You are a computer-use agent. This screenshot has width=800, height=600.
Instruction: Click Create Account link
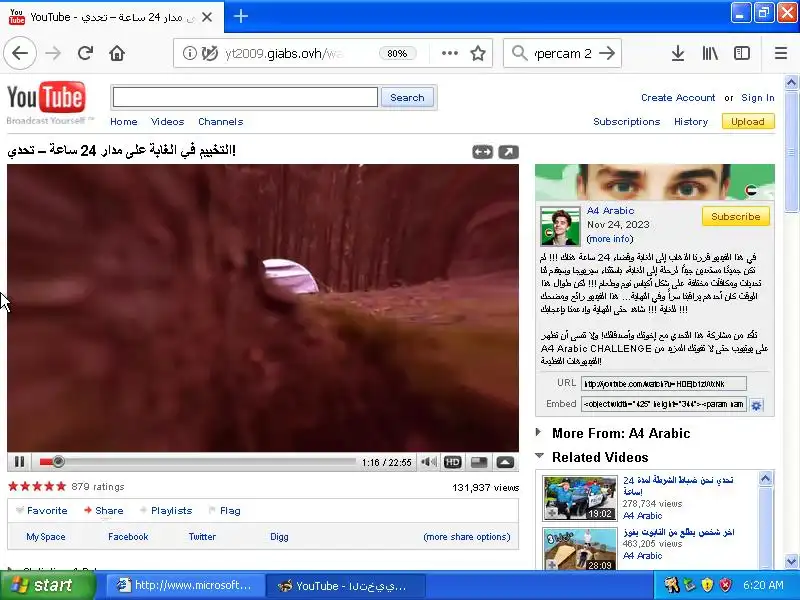678,97
